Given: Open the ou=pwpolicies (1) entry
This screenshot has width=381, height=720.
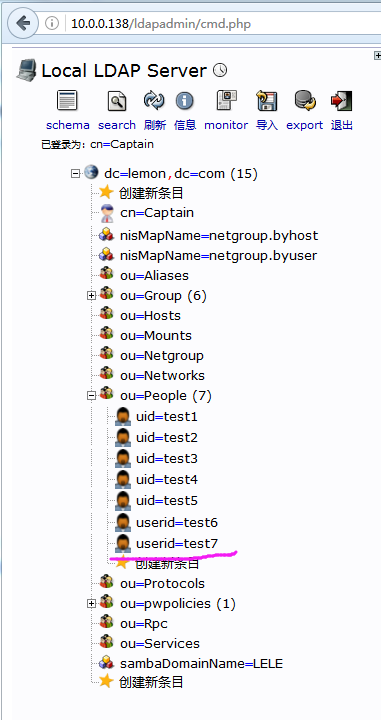Looking at the screenshot, I should 178,604.
